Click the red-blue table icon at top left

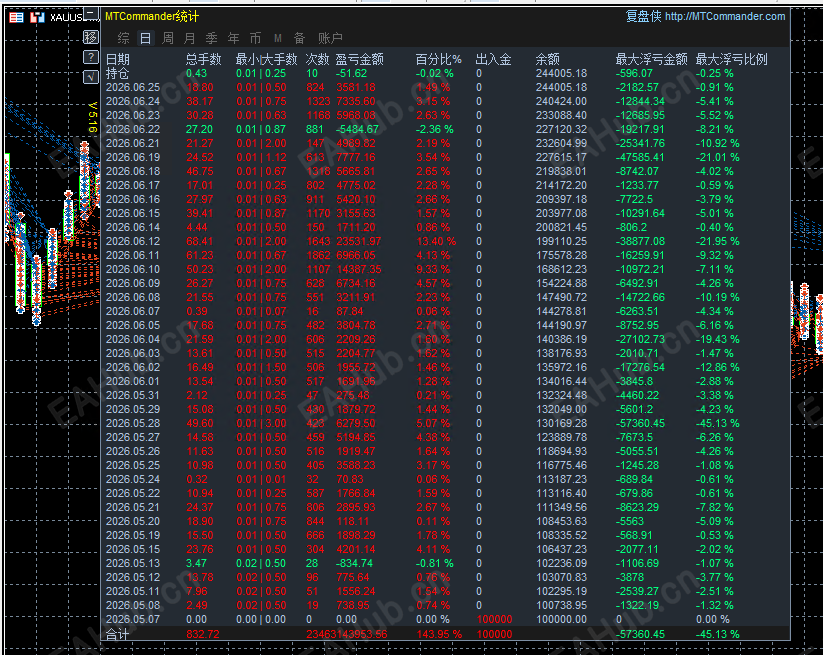pyautogui.click(x=16, y=17)
